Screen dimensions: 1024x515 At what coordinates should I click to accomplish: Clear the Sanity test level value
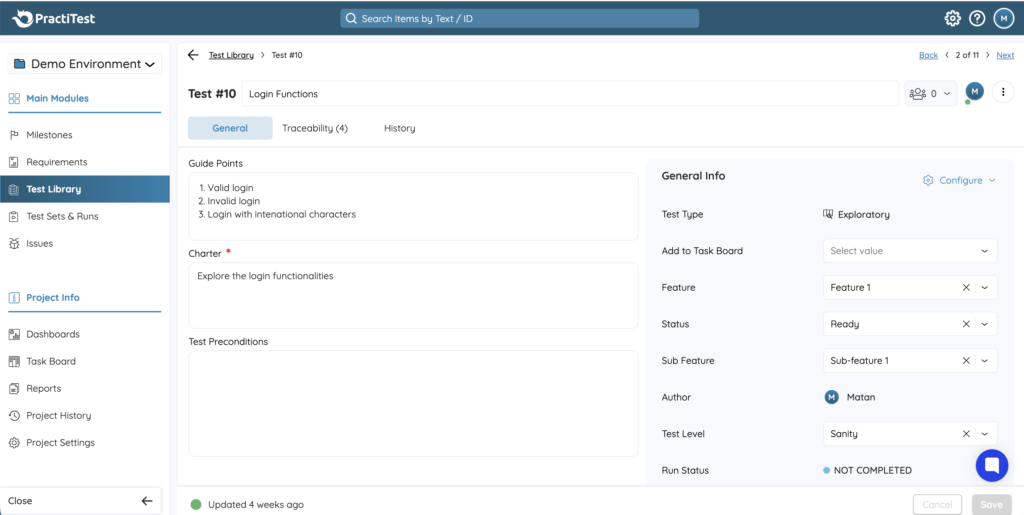coord(966,434)
